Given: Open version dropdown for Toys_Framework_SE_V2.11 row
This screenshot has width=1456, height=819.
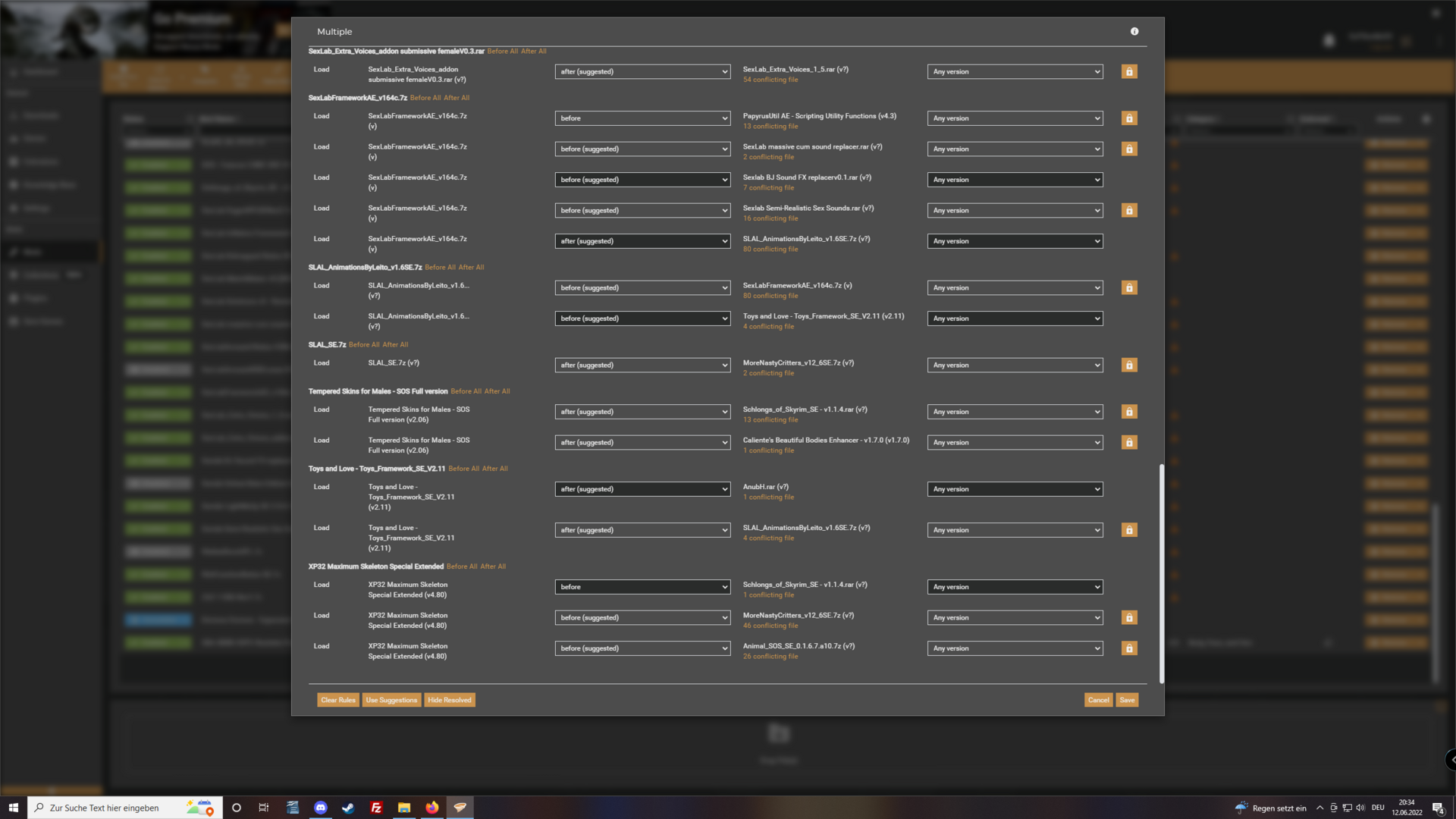Looking at the screenshot, I should (1015, 318).
